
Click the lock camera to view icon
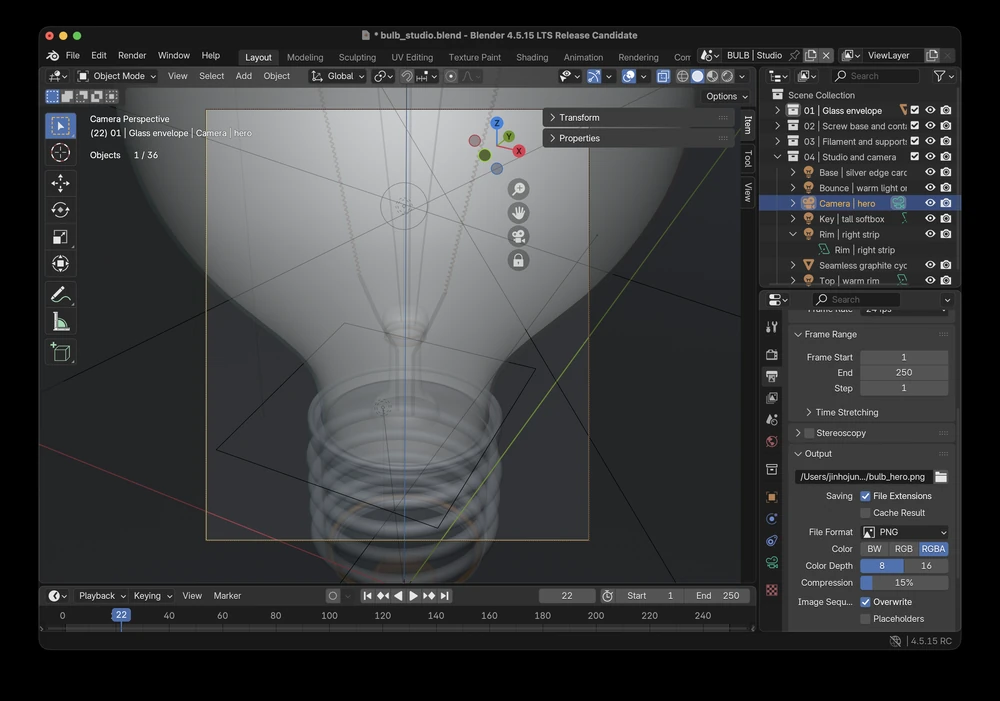518,260
